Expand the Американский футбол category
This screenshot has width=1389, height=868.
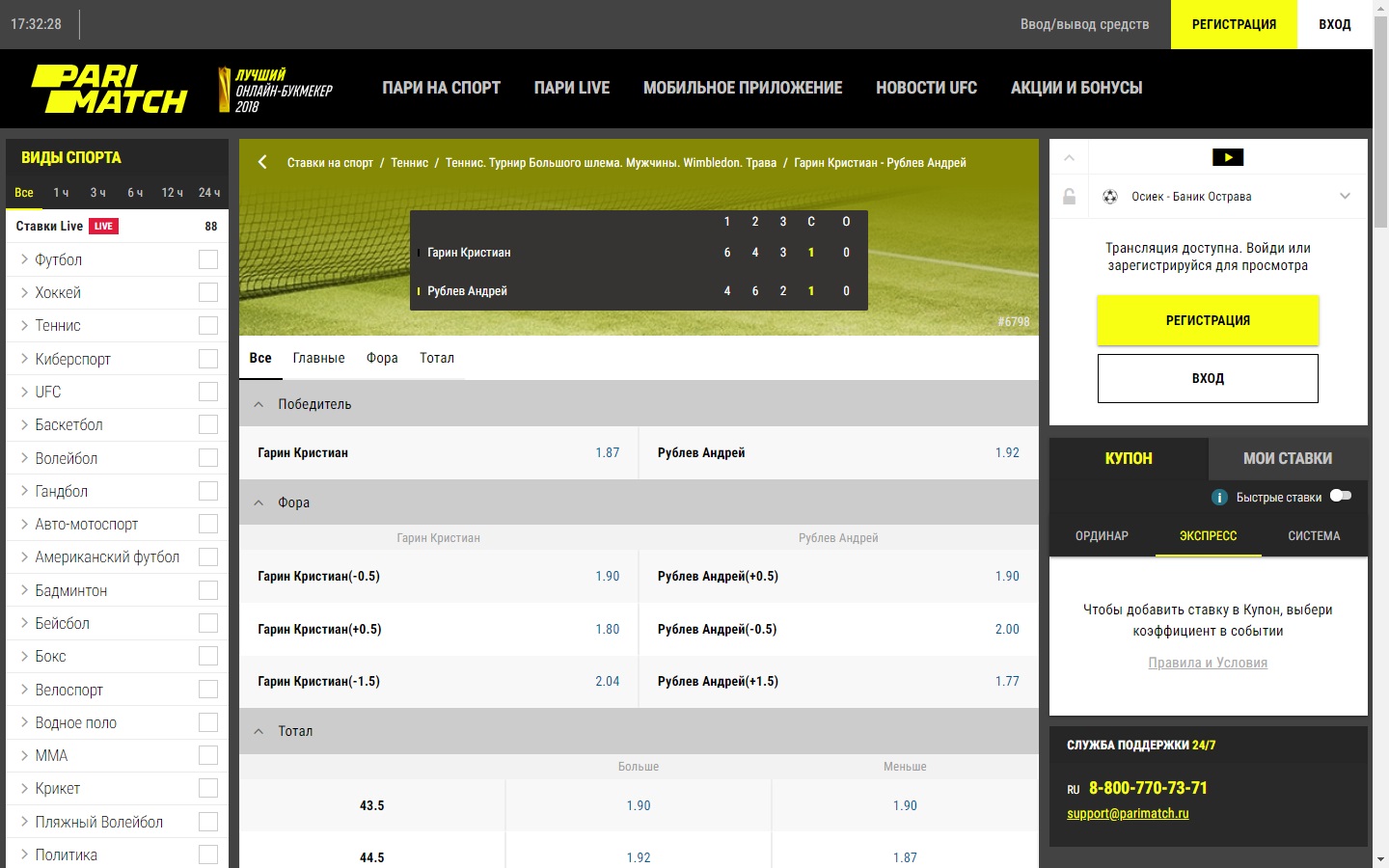[x=25, y=556]
